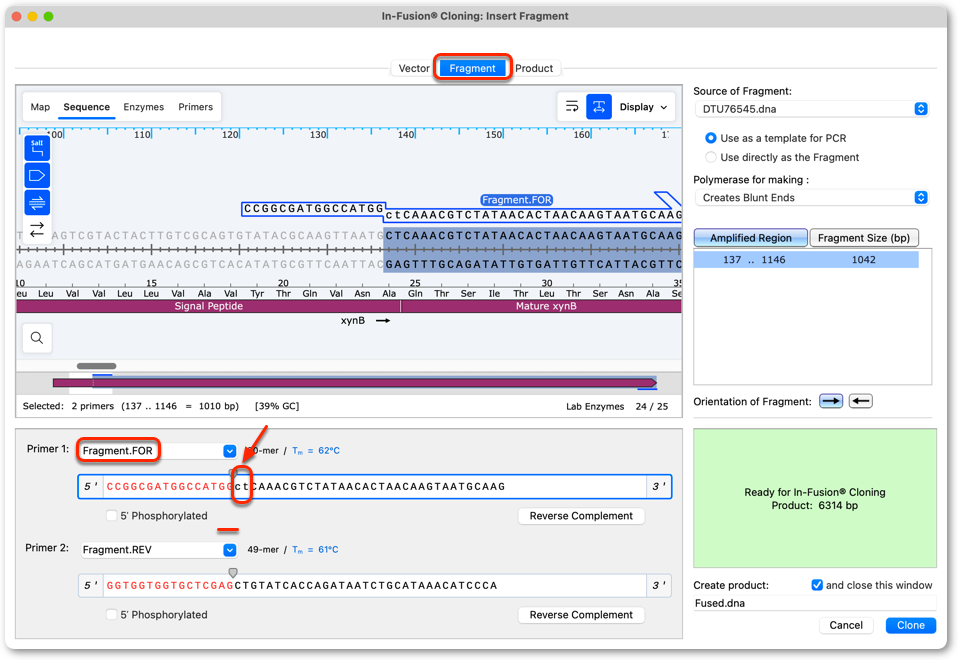The image size is (958, 660).
Task: Click the Primer 1 name field Fragment.FOR
Action: click(x=152, y=451)
